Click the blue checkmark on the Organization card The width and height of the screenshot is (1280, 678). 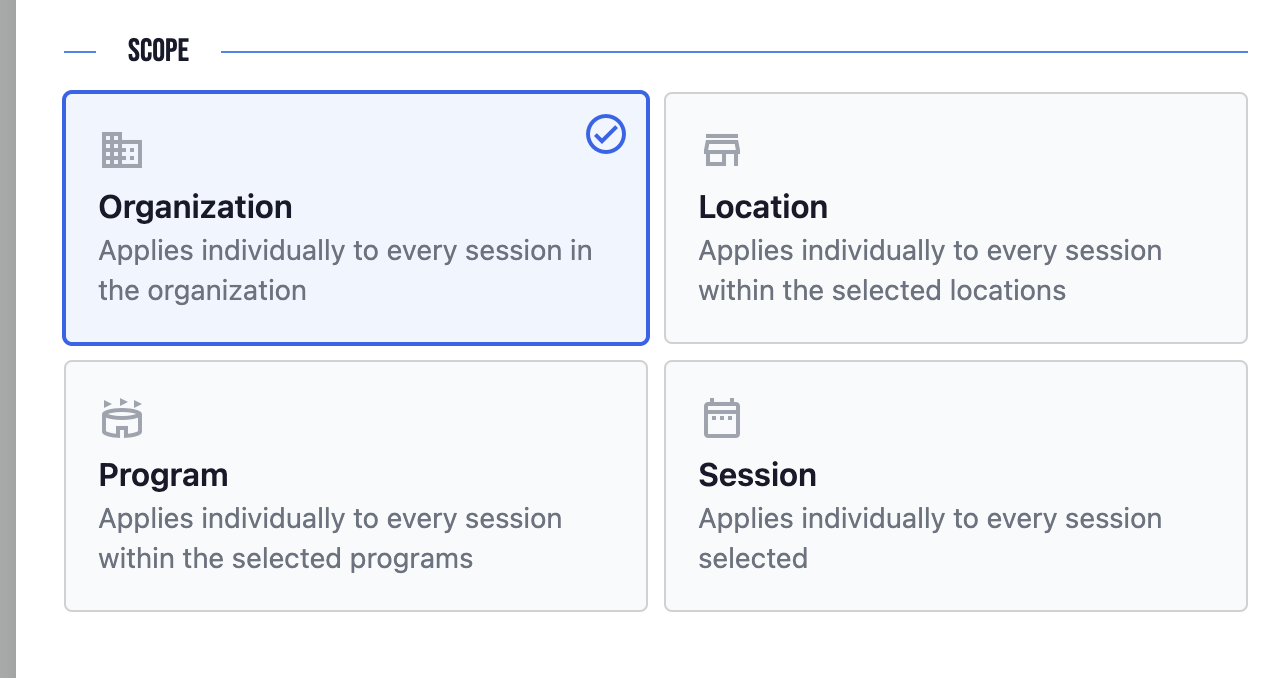(606, 134)
